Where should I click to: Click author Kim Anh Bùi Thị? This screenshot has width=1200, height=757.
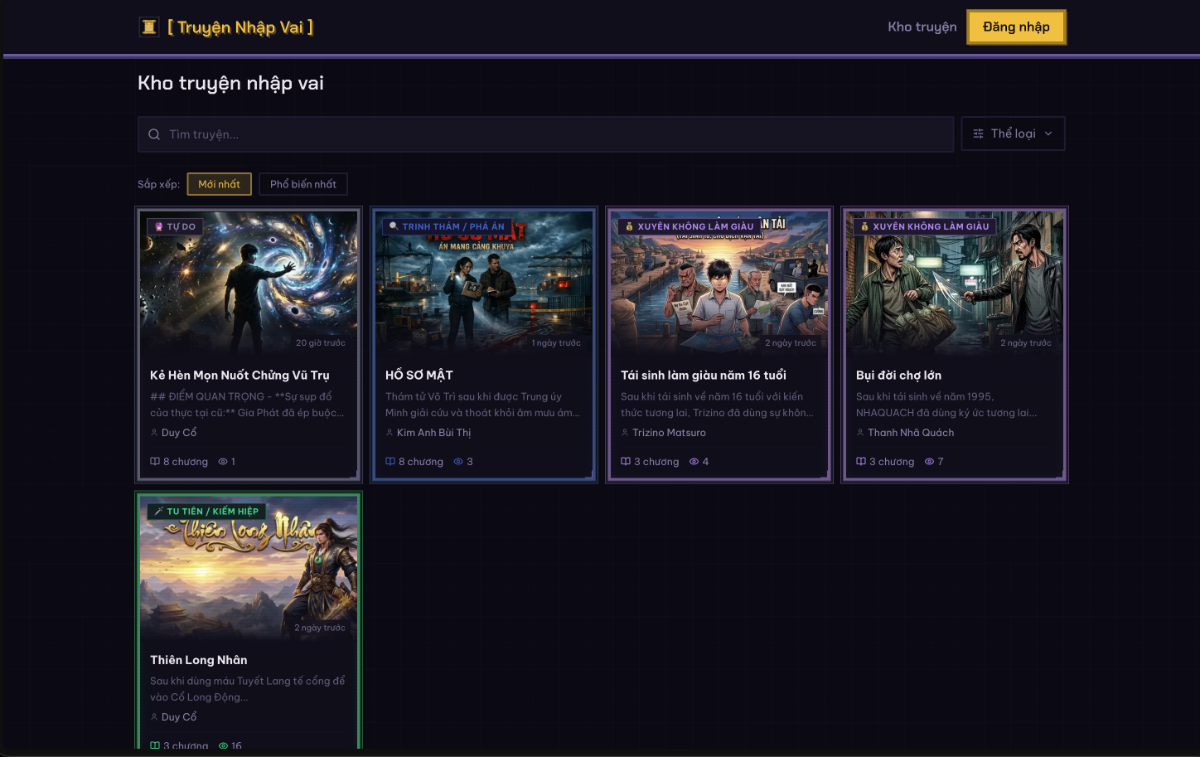point(434,433)
